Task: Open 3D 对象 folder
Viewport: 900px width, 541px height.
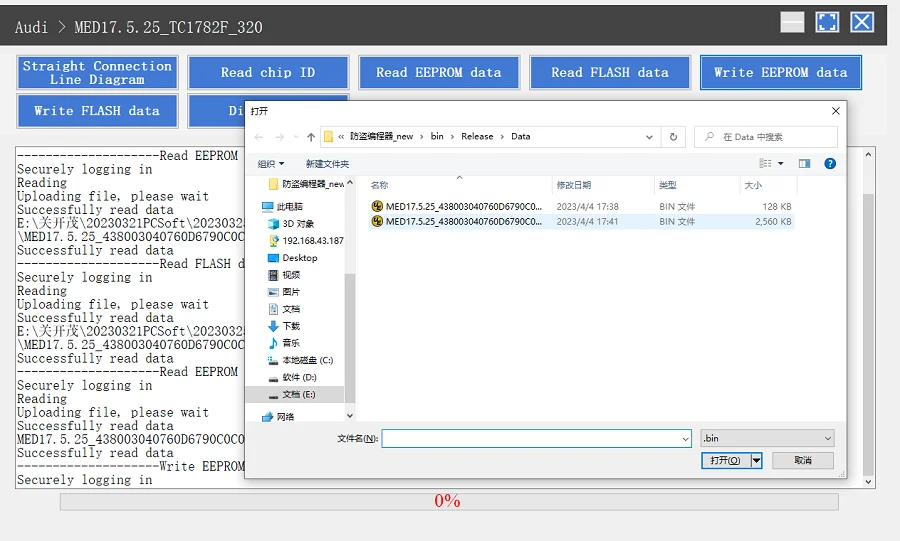Action: 291,224
